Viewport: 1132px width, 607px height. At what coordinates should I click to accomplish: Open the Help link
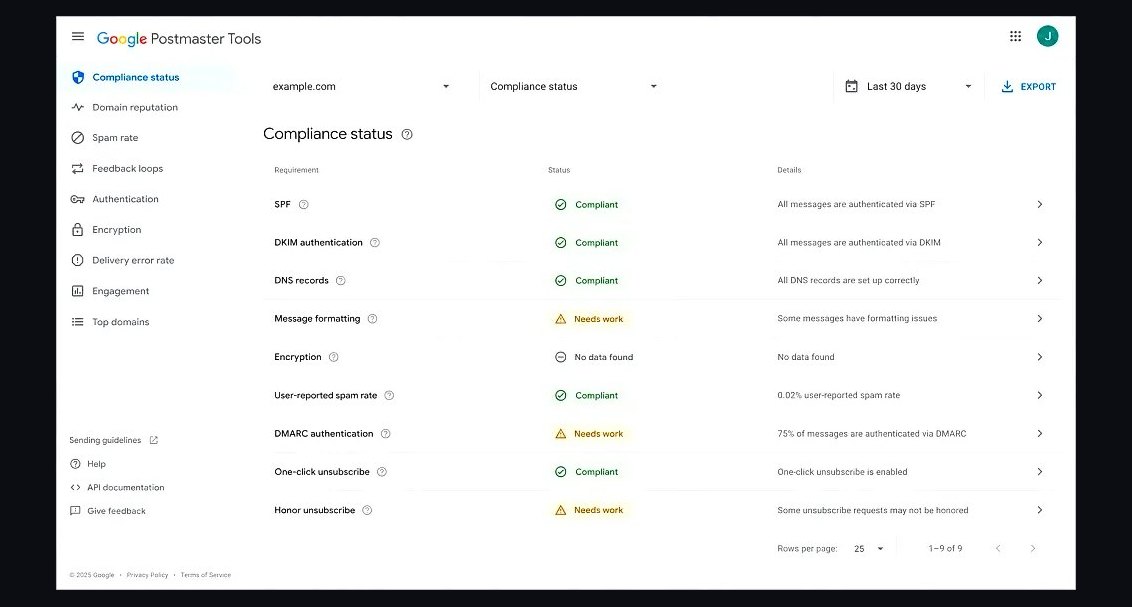[x=87, y=464]
